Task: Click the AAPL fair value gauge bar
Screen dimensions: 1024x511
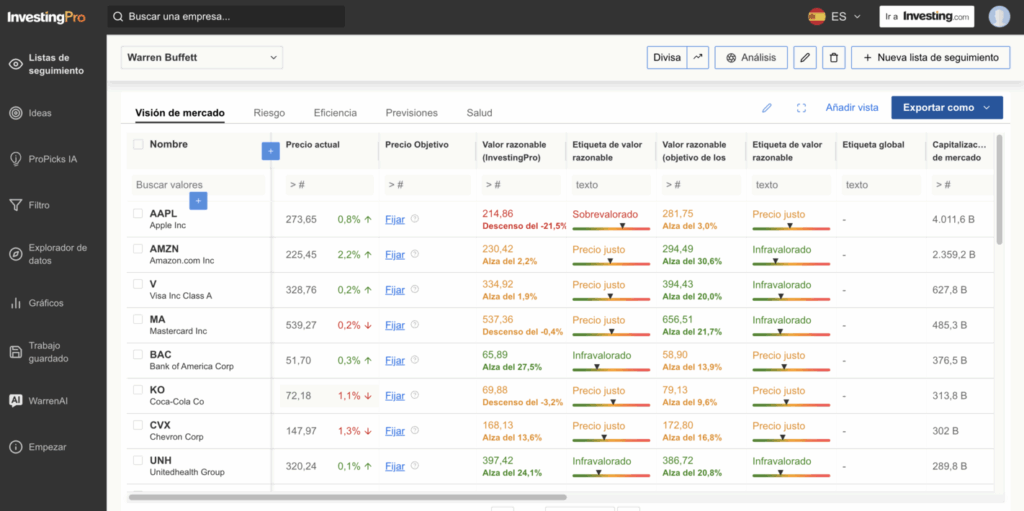Action: pyautogui.click(x=610, y=226)
